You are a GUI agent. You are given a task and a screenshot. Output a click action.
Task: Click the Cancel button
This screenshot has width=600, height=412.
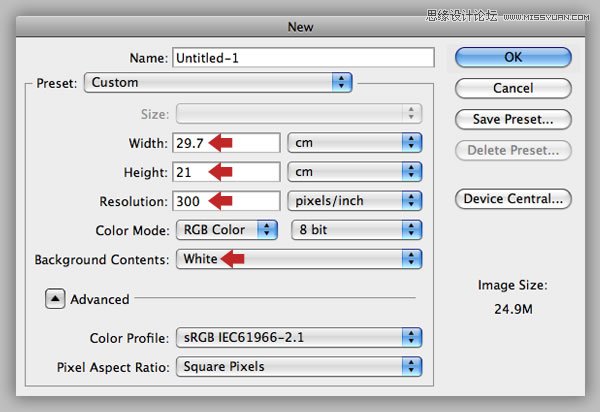(513, 88)
